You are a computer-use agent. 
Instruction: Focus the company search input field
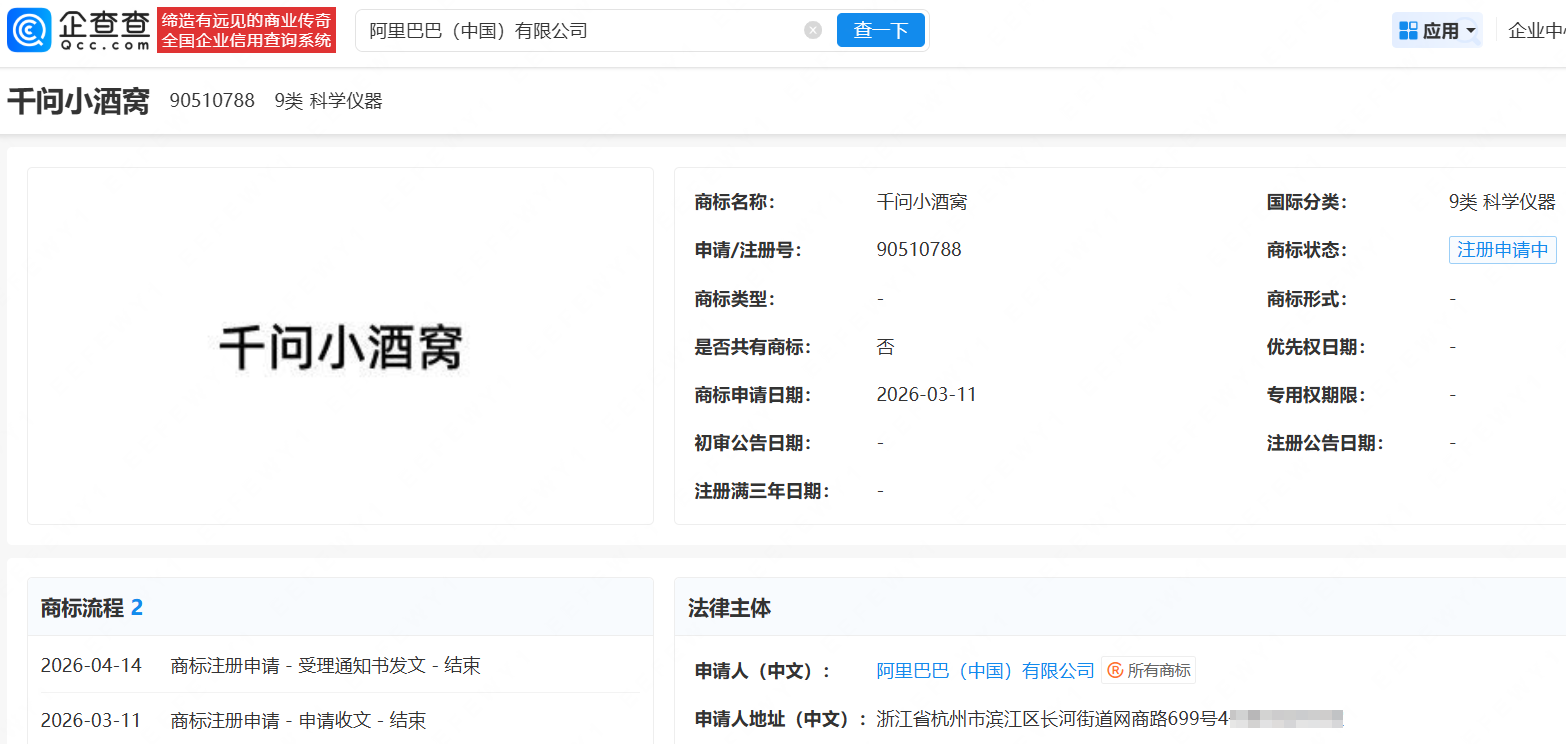point(580,31)
